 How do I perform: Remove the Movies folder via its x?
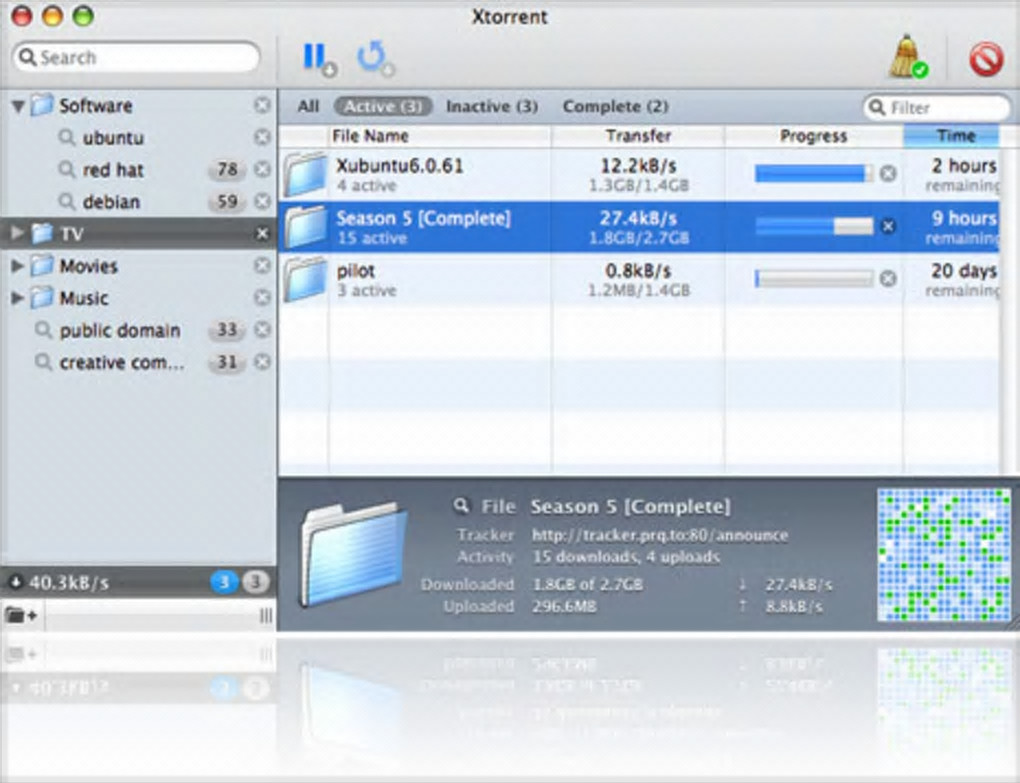262,265
